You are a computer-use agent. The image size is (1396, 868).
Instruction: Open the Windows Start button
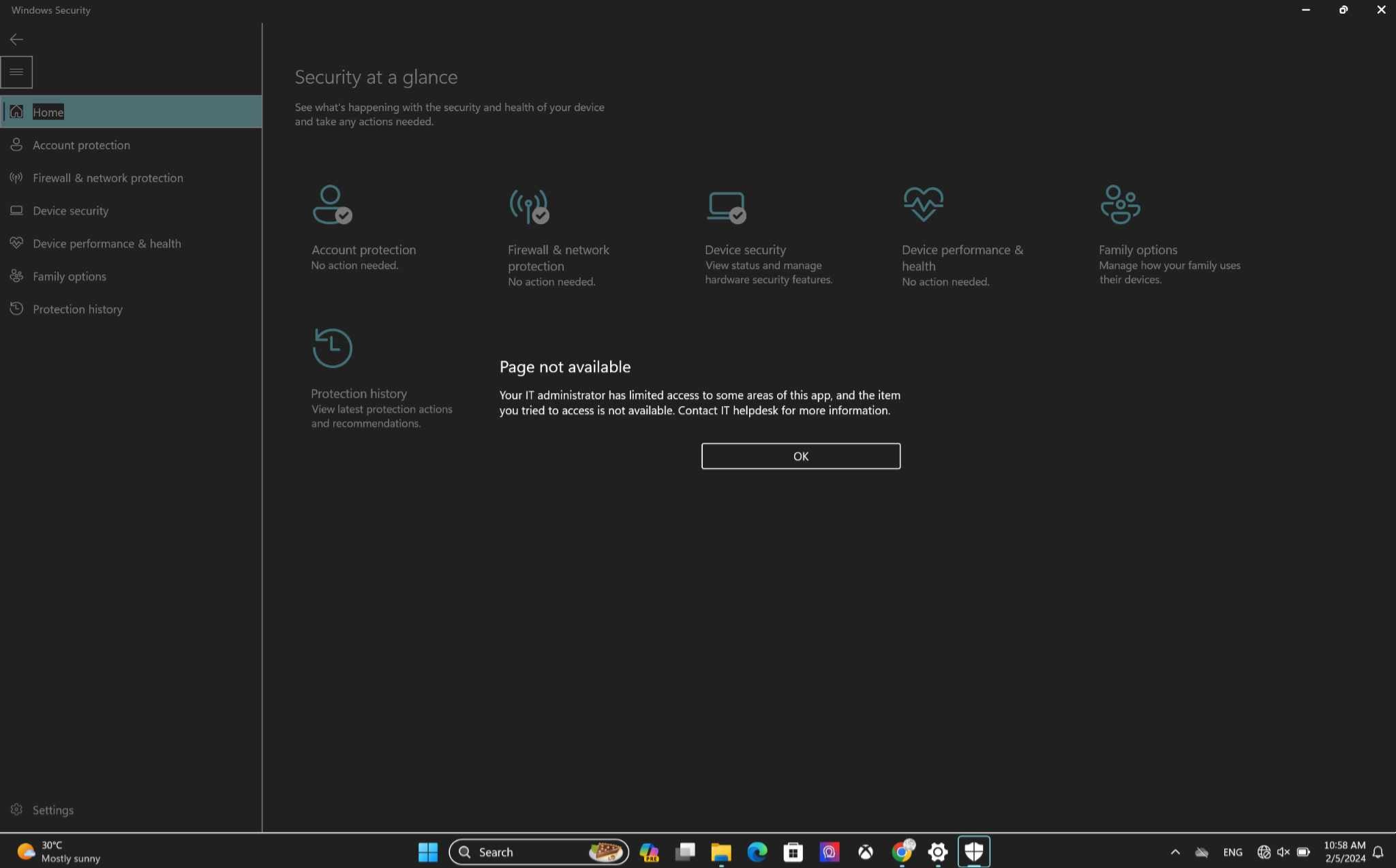click(x=427, y=852)
